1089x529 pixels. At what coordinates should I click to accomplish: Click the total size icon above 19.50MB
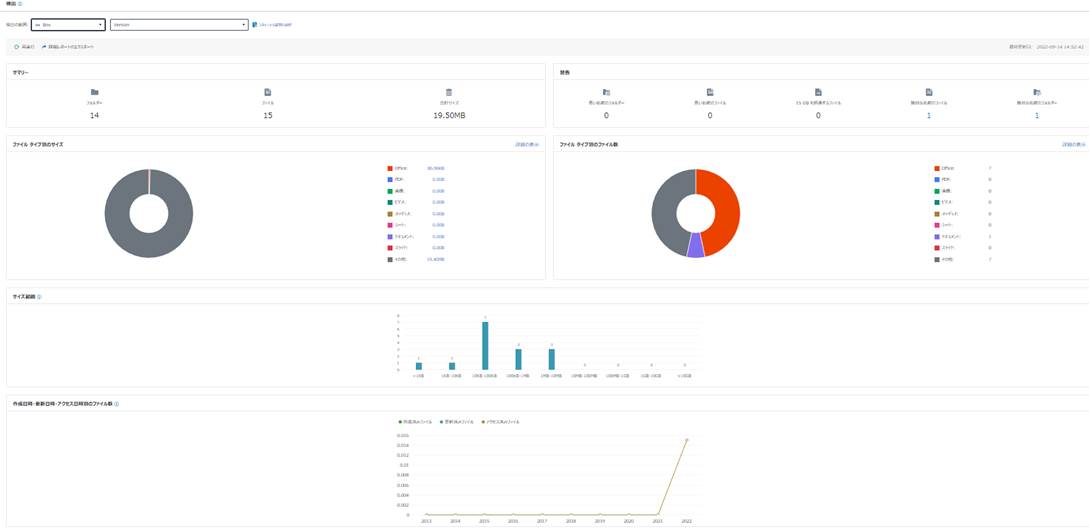[x=449, y=92]
